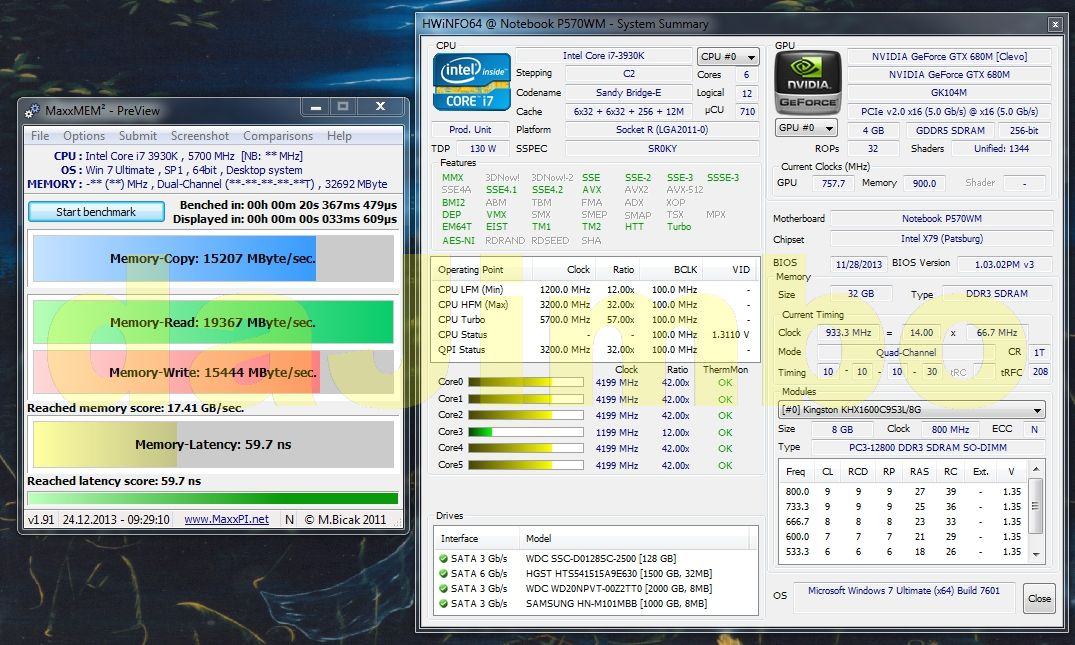Screen dimensions: 1075x645
Task: Click the 'AES-NI' CPU feature label
Action: [x=458, y=241]
